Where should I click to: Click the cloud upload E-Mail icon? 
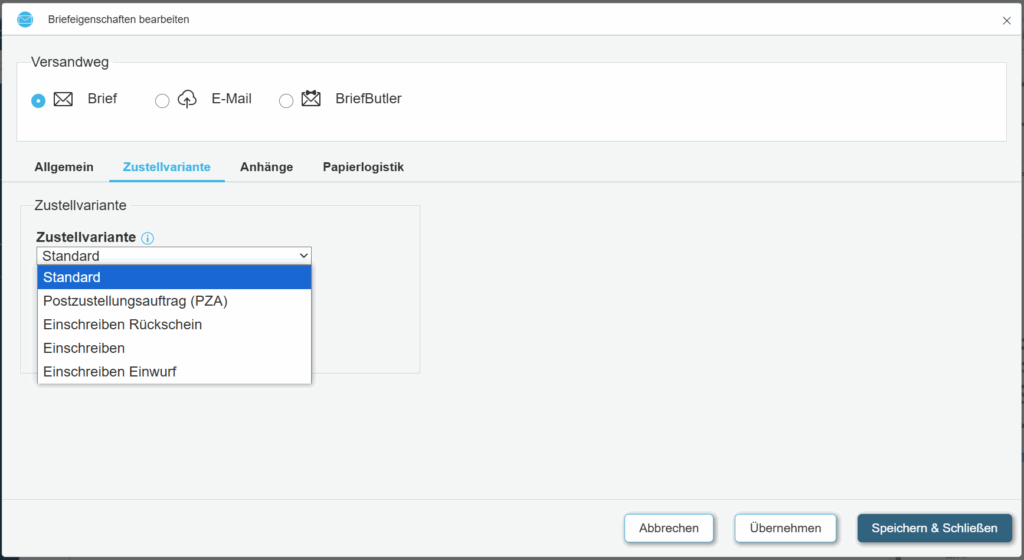[187, 99]
